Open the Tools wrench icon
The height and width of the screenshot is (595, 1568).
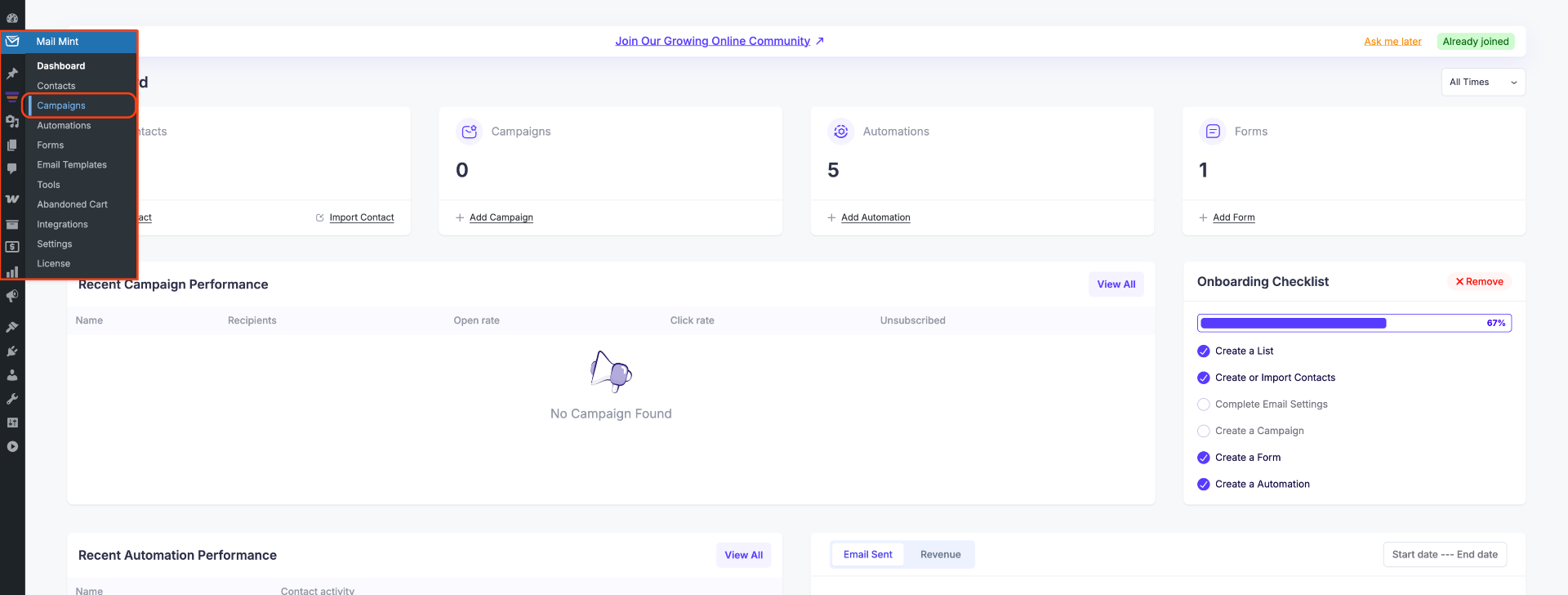tap(12, 399)
